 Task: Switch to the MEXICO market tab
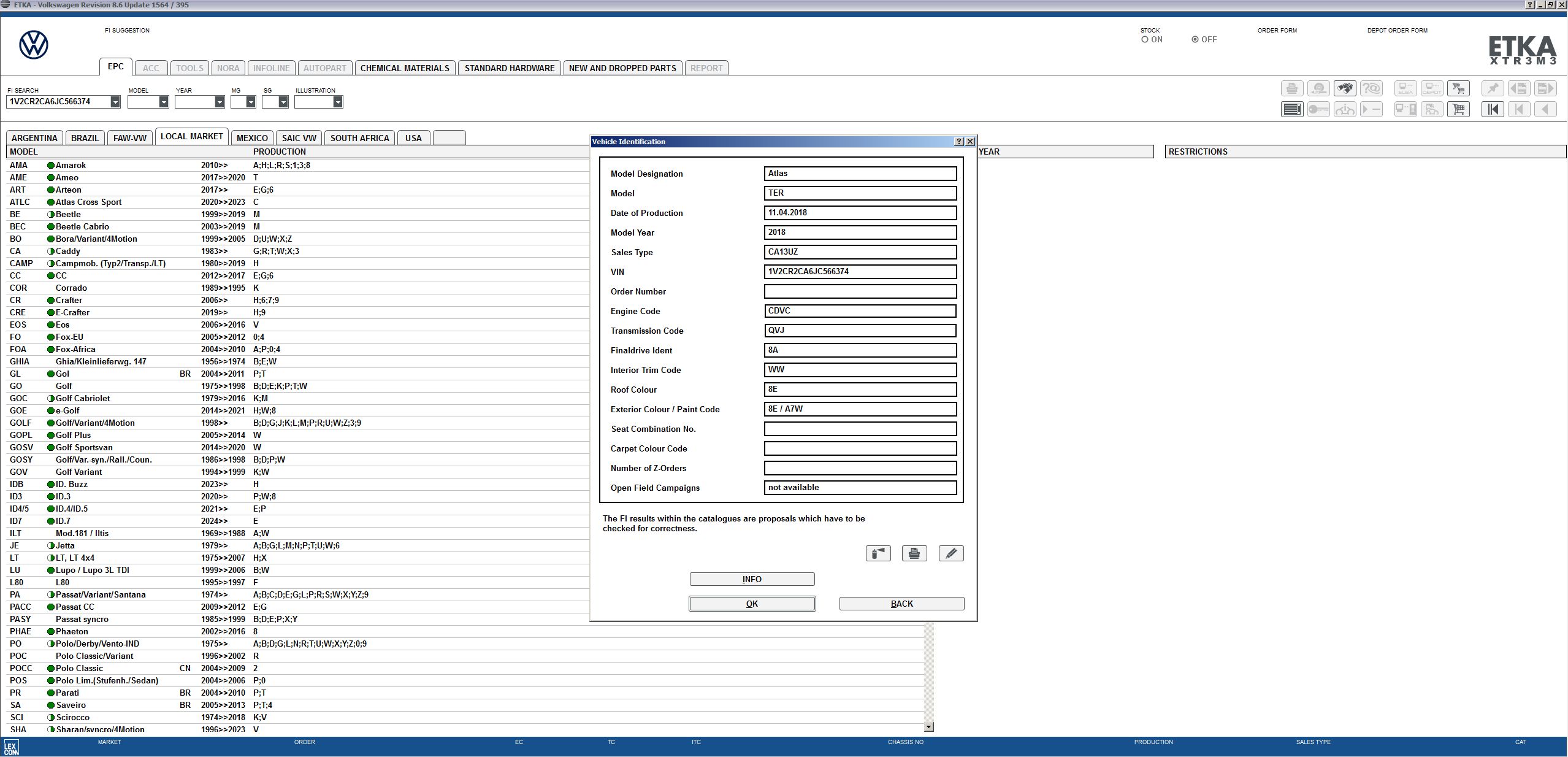pyautogui.click(x=251, y=137)
